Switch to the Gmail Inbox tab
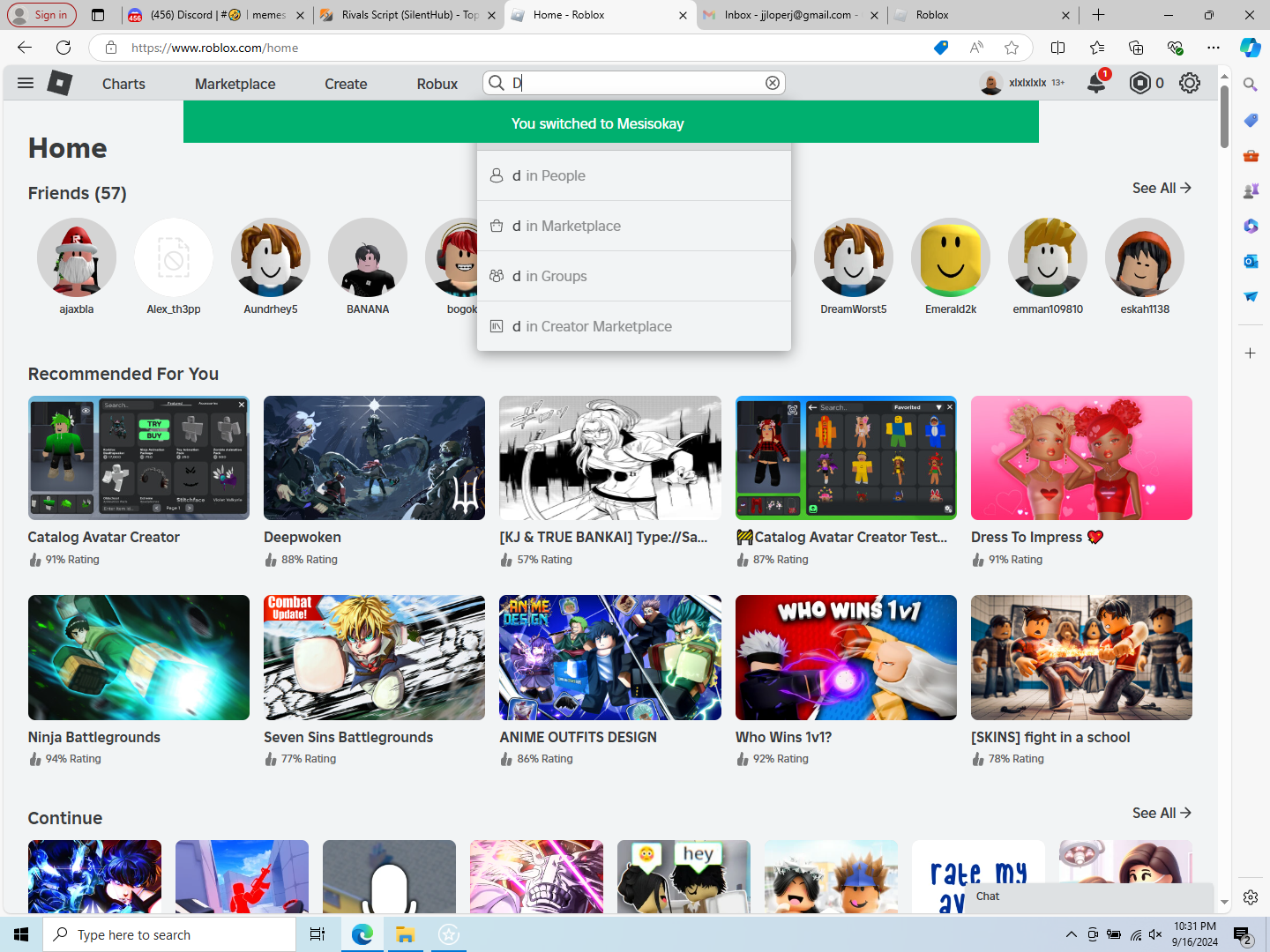Viewport: 1270px width, 952px height. point(790,15)
